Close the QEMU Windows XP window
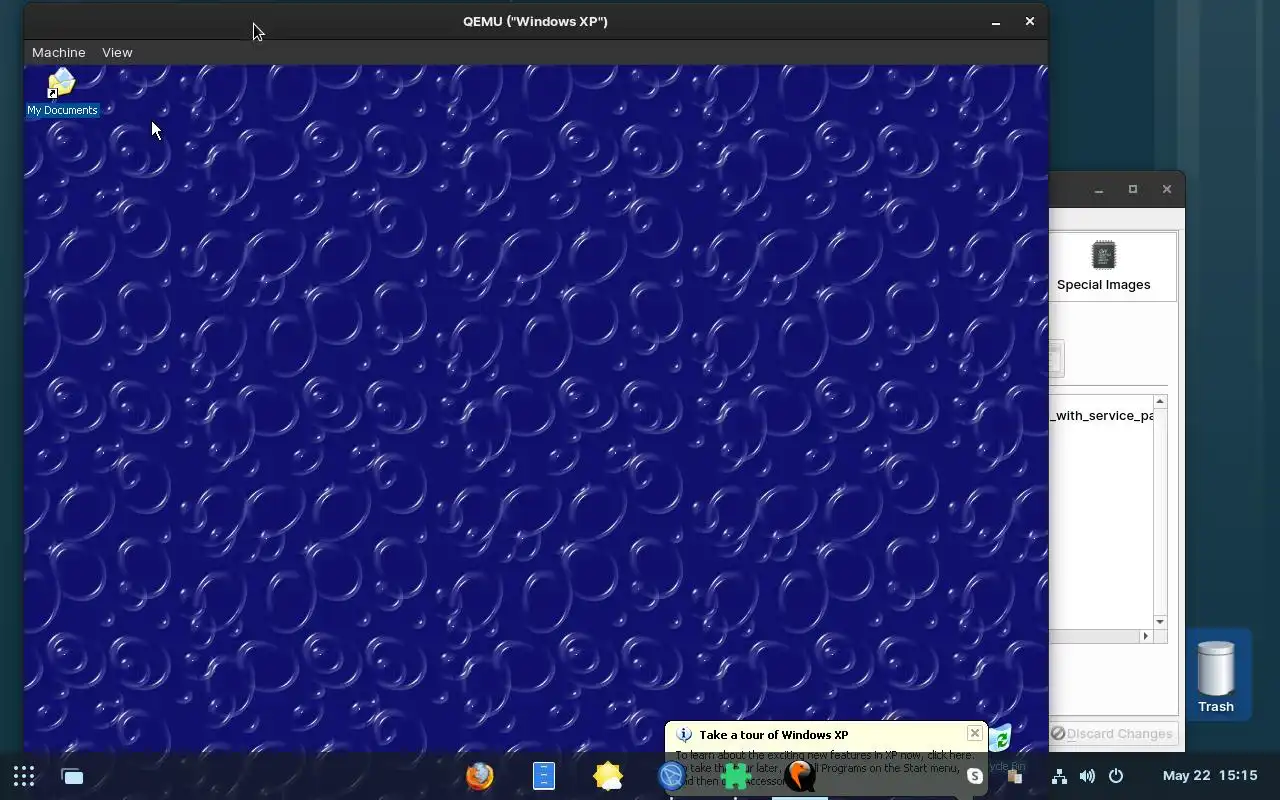 (x=1030, y=21)
